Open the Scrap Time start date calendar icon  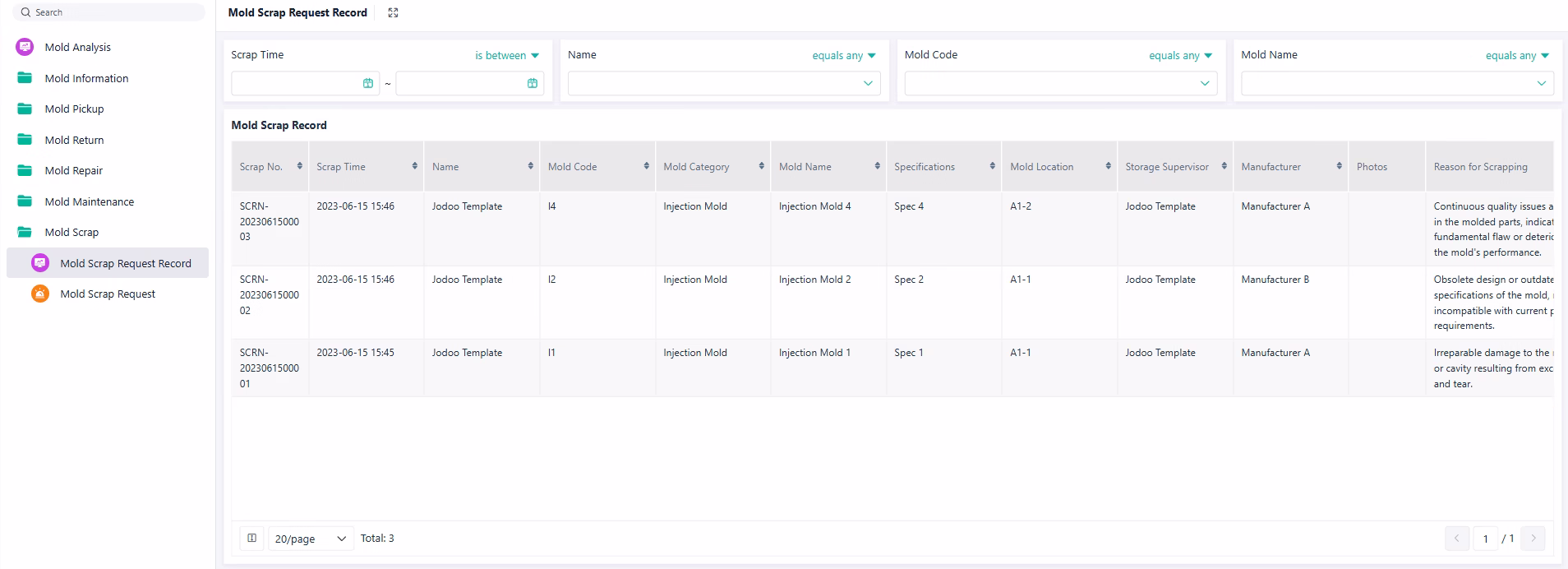tap(368, 83)
